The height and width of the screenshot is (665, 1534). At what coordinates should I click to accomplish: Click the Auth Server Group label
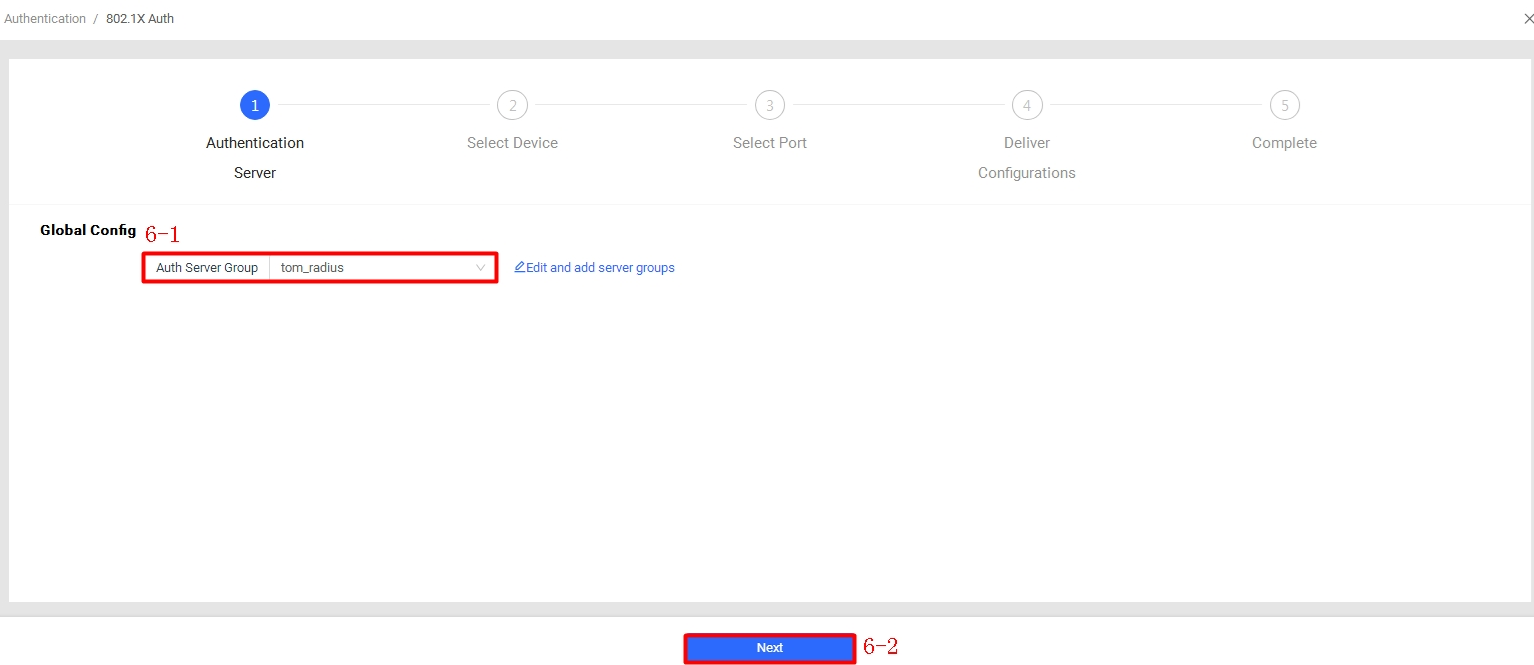(x=207, y=268)
